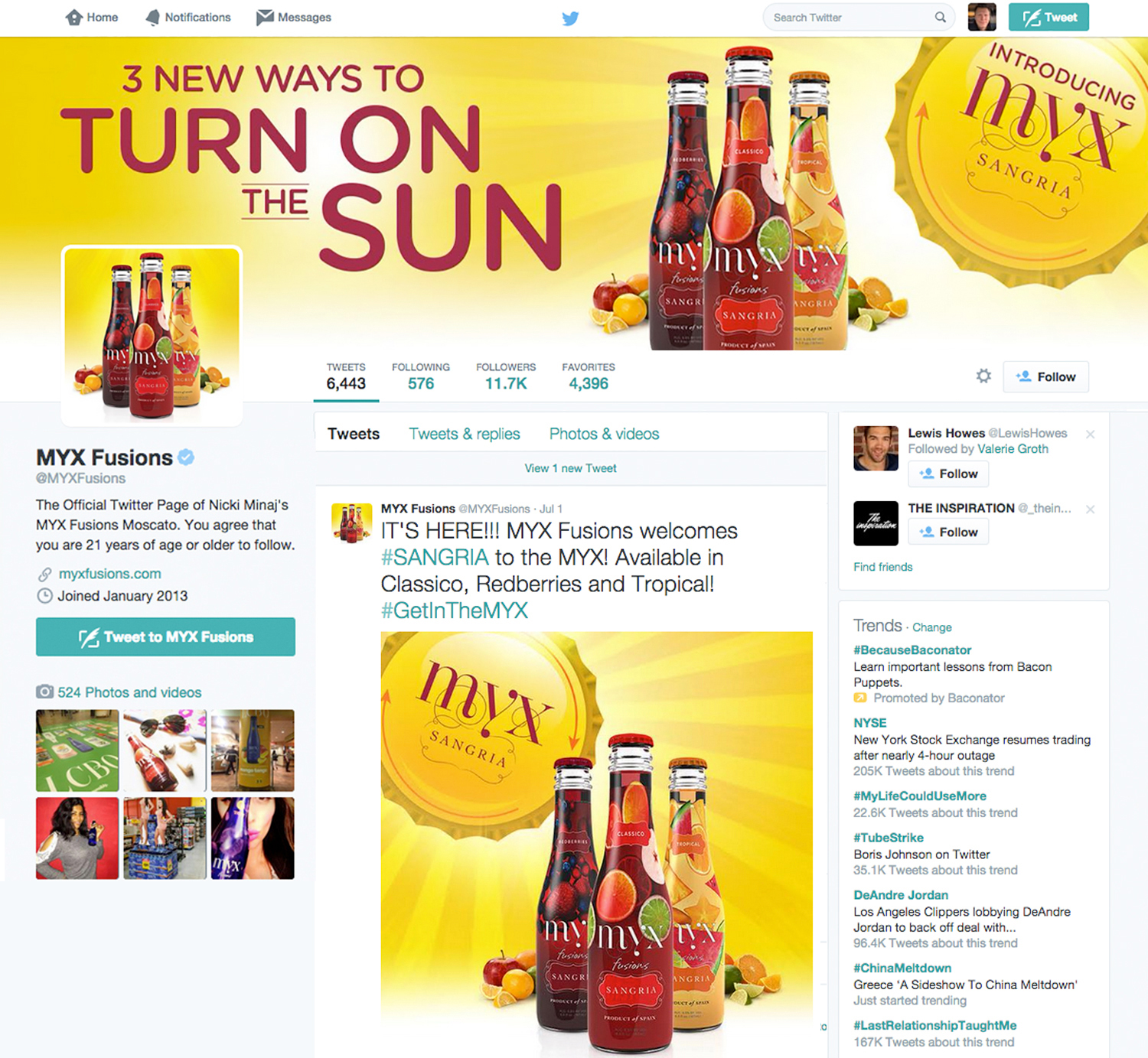The width and height of the screenshot is (1148, 1058).
Task: Open the #TubeStrike trend
Action: [x=889, y=838]
